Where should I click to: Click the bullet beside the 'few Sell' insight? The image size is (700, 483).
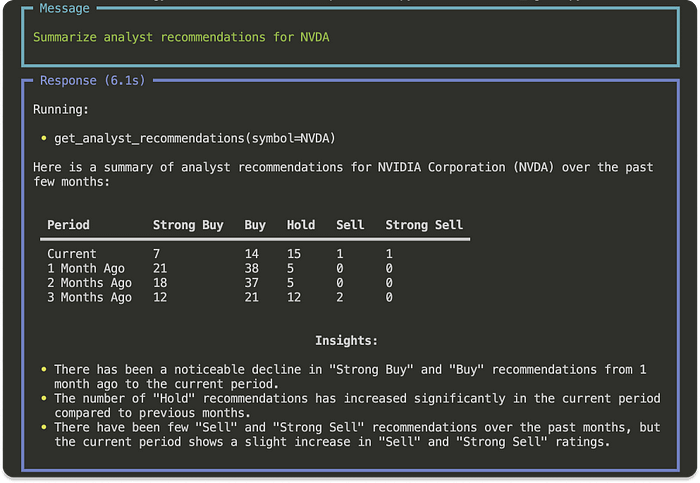(x=45, y=428)
